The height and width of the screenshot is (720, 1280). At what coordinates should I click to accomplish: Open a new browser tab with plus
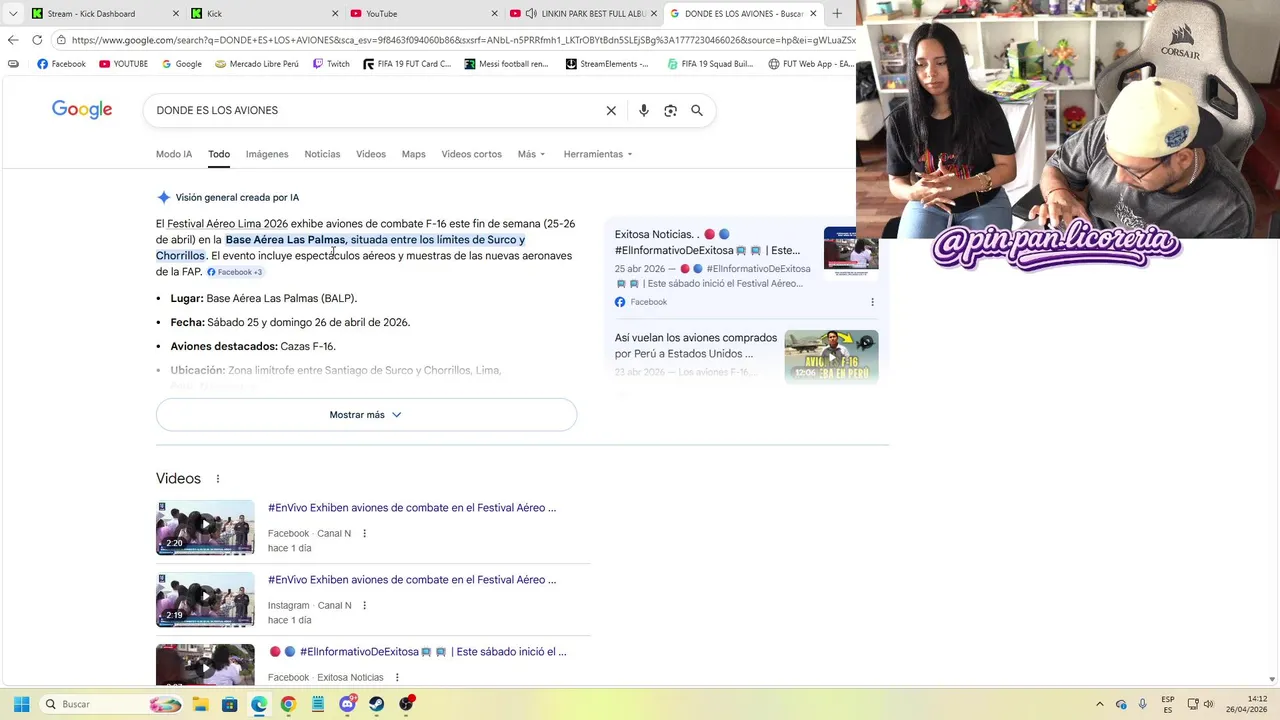tap(837, 13)
